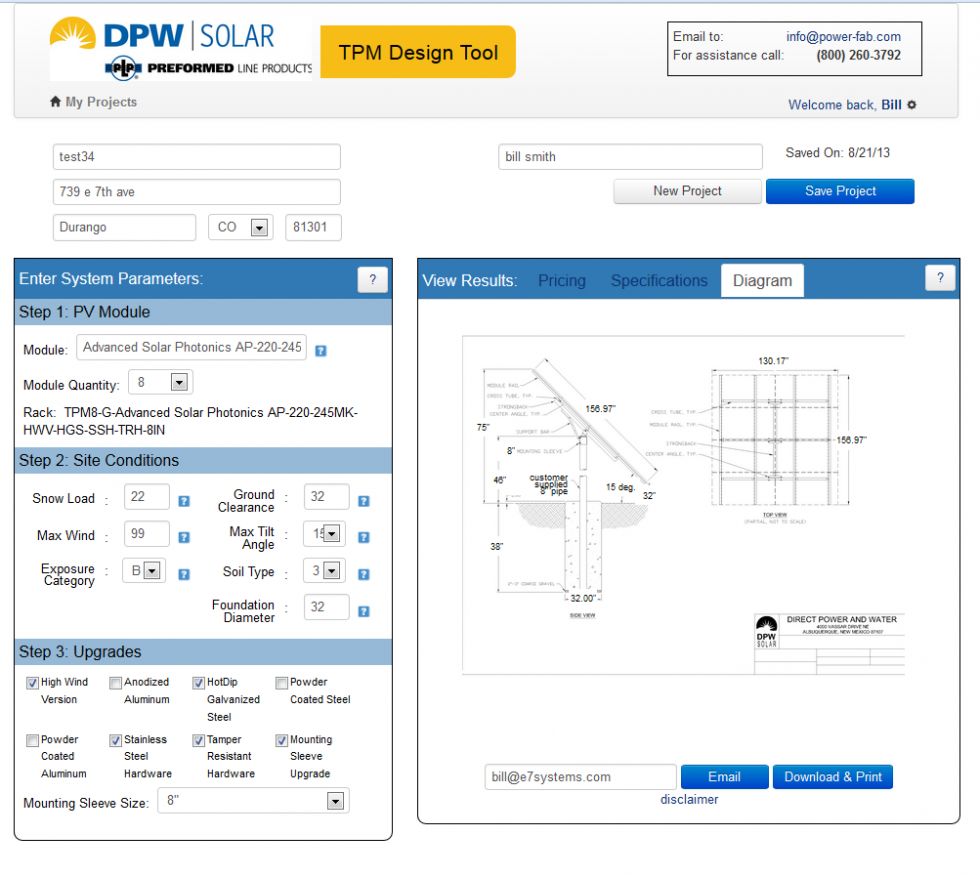Click the email address input field

580,776
